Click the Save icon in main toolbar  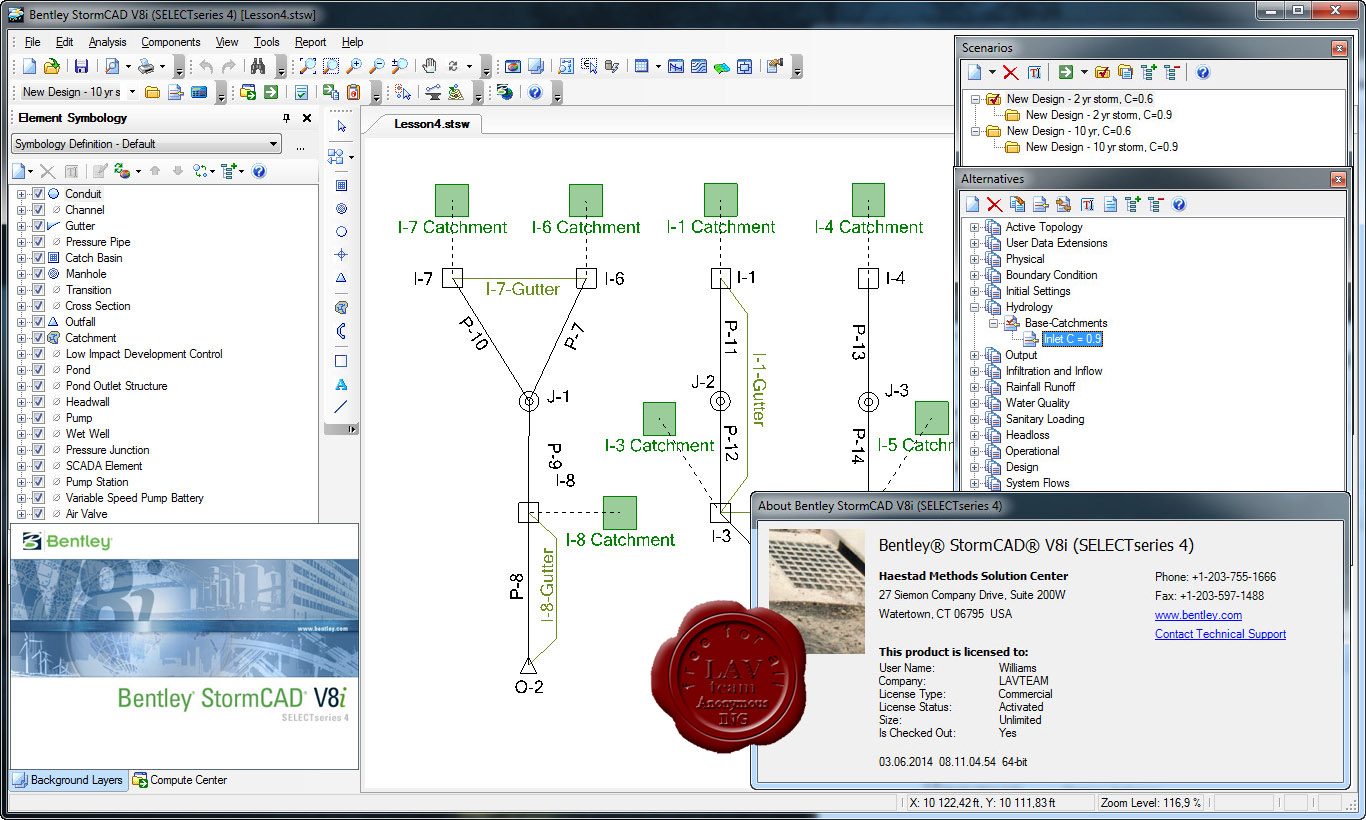(x=81, y=66)
